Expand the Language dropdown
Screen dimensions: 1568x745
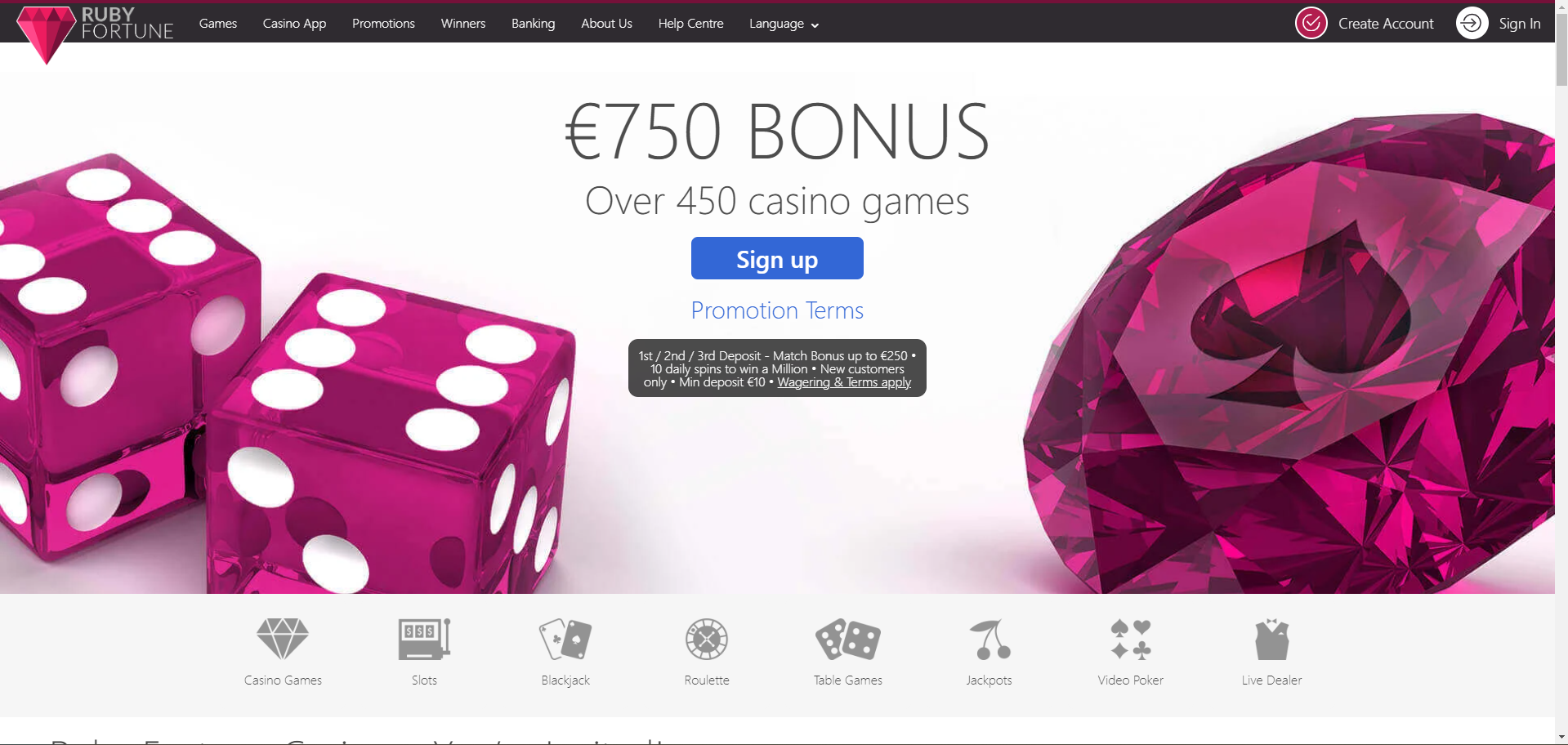click(784, 24)
